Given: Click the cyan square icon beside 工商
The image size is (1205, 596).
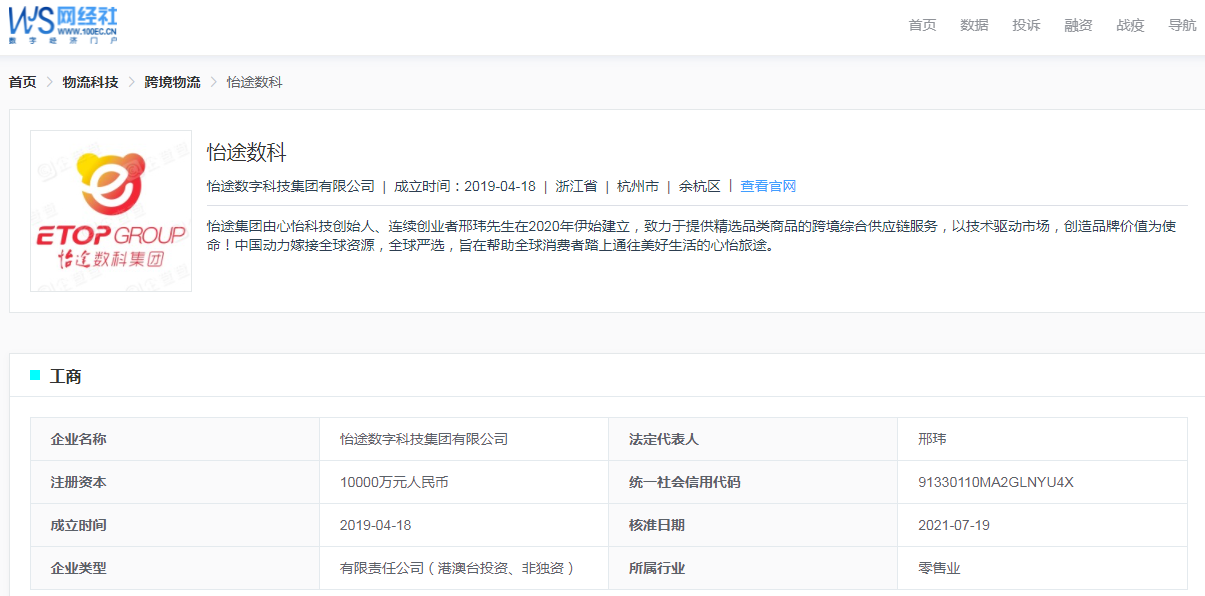Looking at the screenshot, I should tap(35, 375).
